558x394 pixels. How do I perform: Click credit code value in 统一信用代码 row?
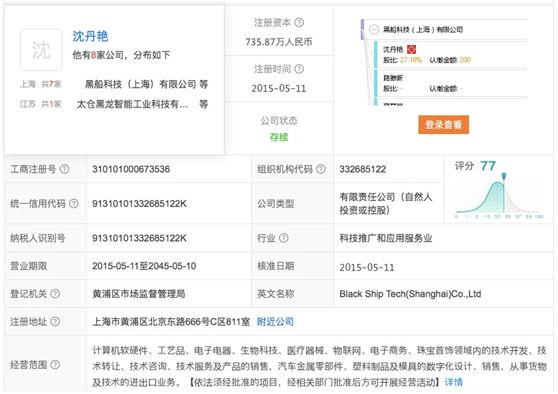click(x=139, y=204)
